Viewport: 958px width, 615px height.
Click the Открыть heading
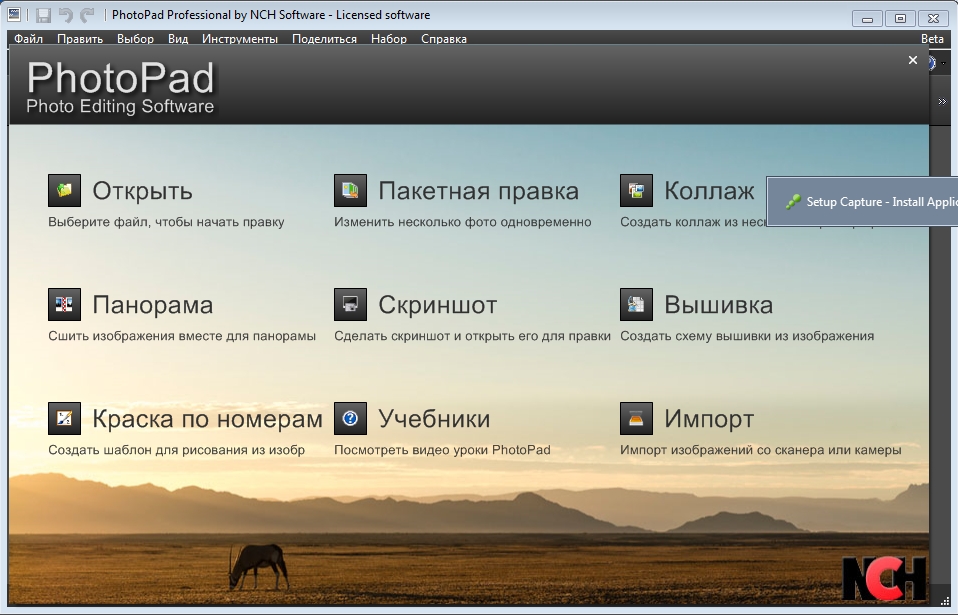pos(142,191)
